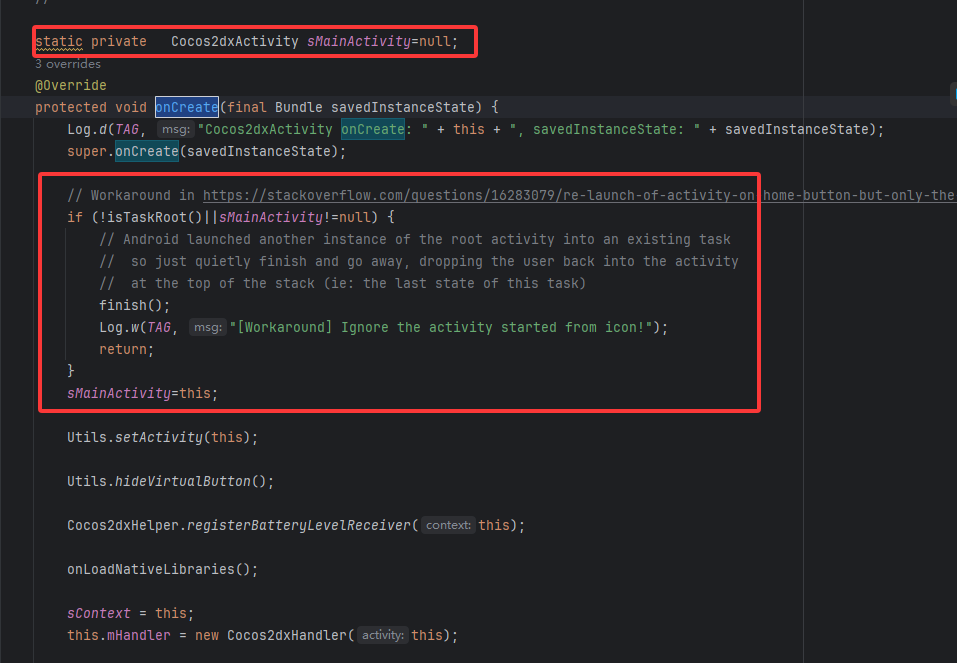Click TAG in the Log.w call
The width and height of the screenshot is (957, 663).
159,327
